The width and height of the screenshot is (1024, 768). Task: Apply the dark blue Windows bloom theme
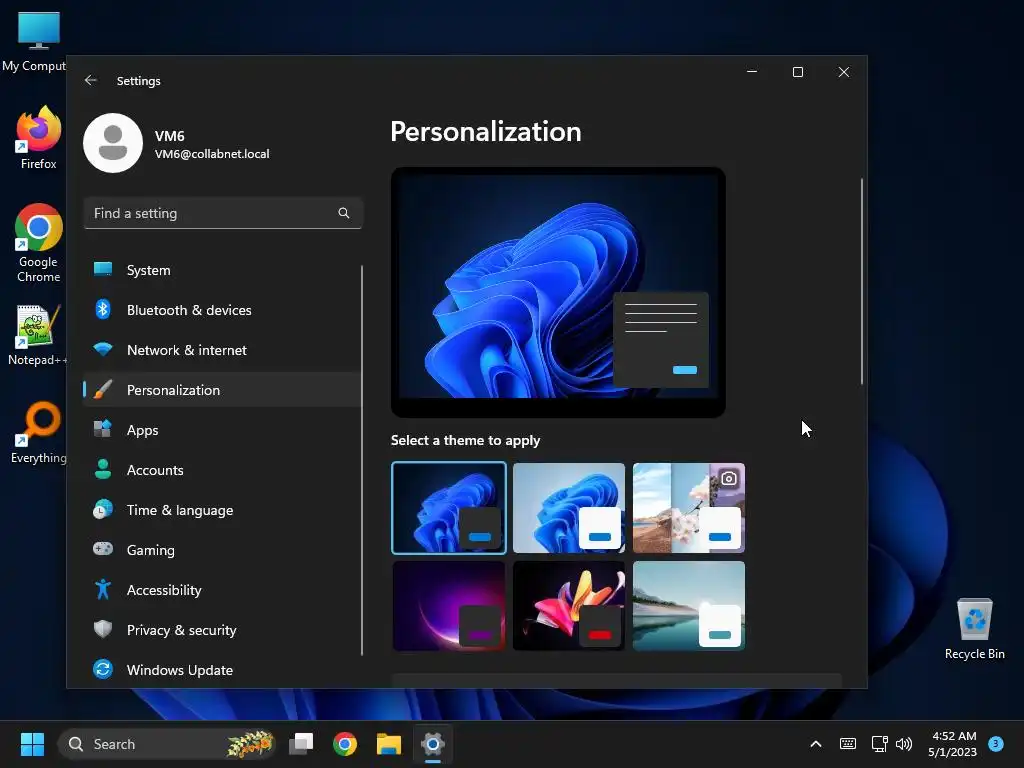tap(449, 508)
